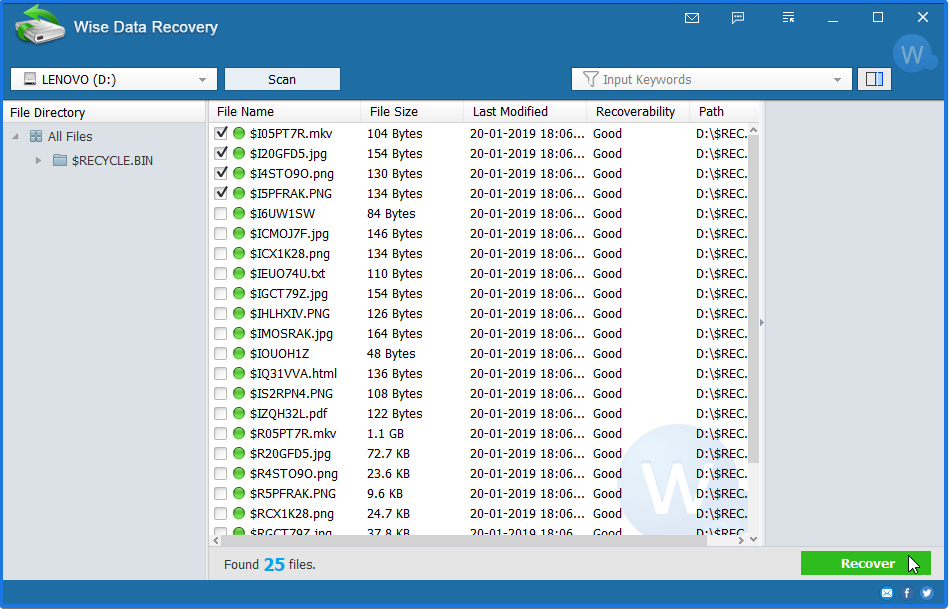Screen dimensions: 949x609
Task: Sort by the Path column header
Action: point(724,111)
